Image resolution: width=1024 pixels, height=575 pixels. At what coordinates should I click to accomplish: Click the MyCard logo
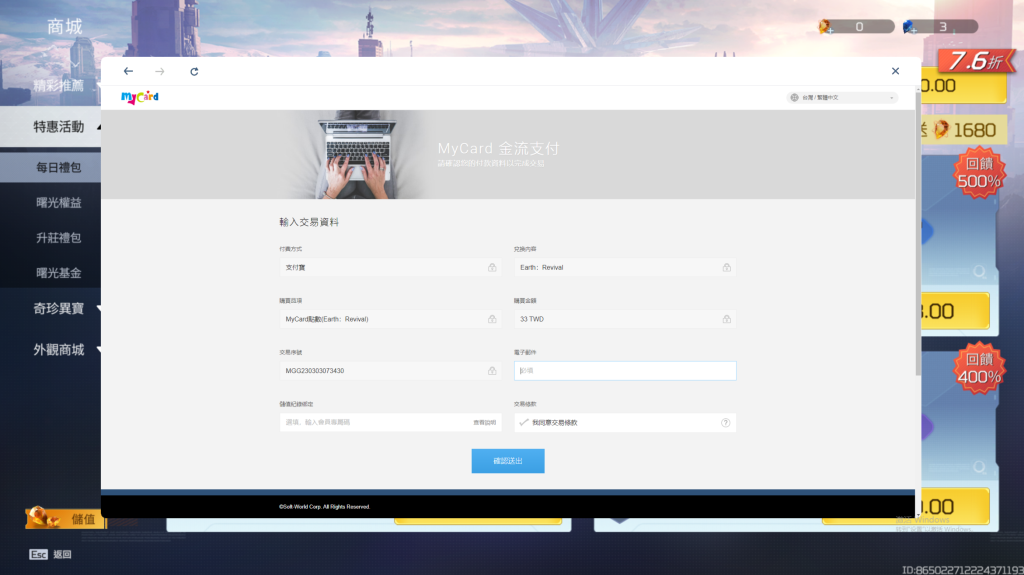(140, 97)
